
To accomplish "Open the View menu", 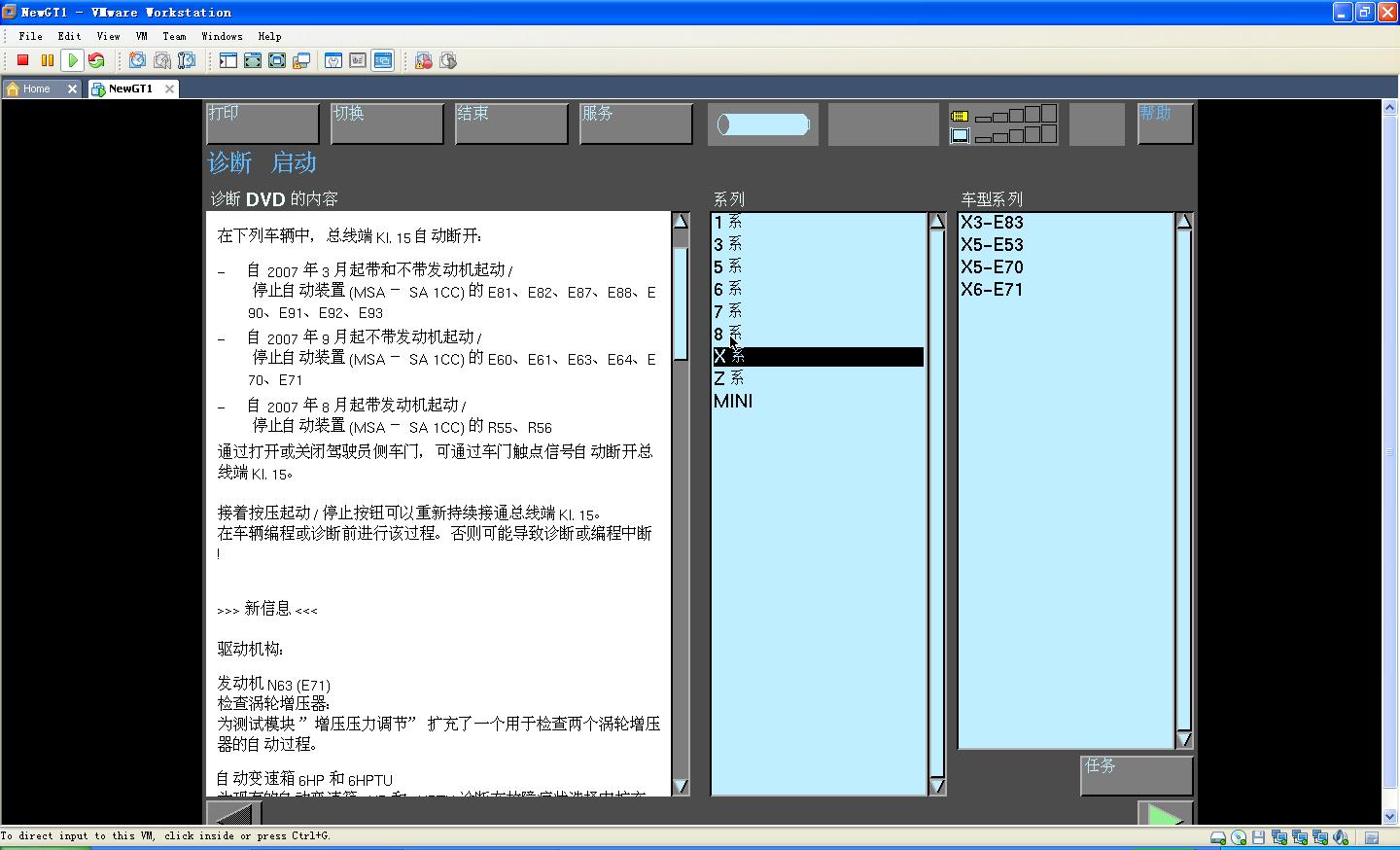I will coord(108,36).
